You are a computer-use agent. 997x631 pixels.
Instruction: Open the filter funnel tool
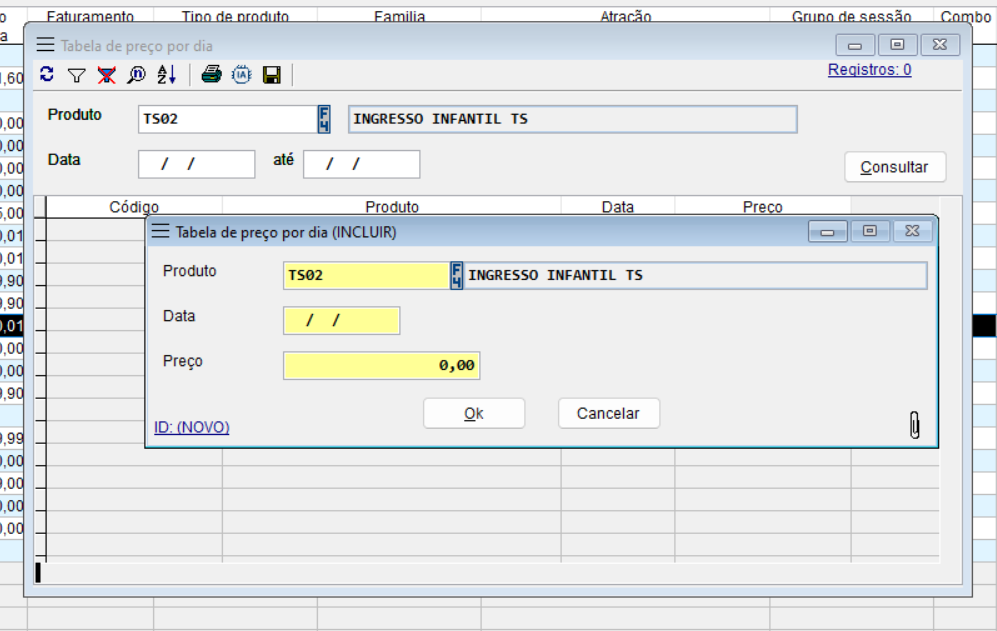pos(76,75)
